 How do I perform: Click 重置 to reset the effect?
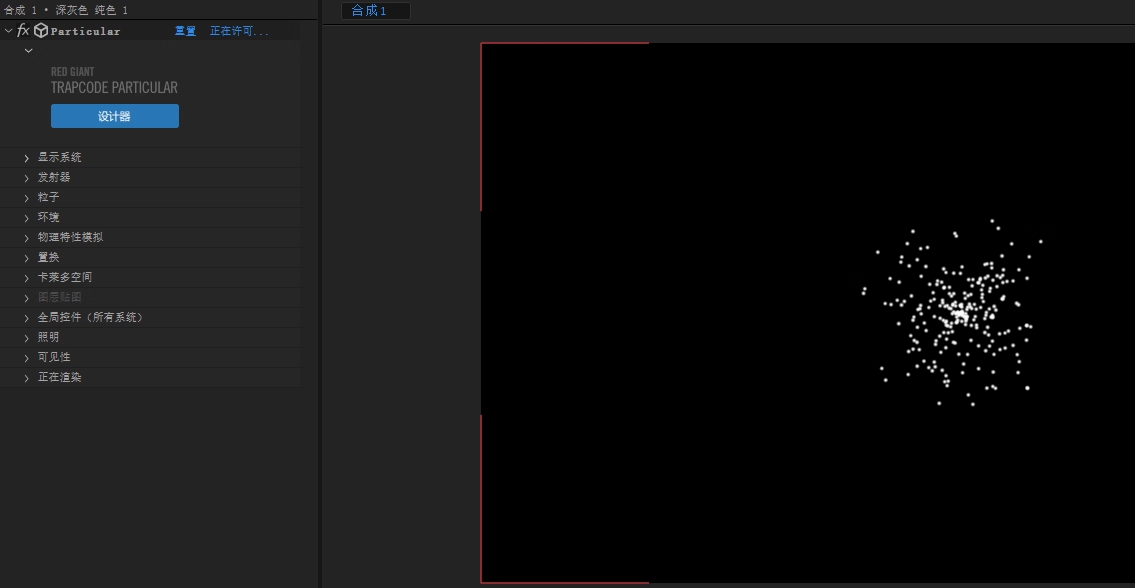point(185,31)
